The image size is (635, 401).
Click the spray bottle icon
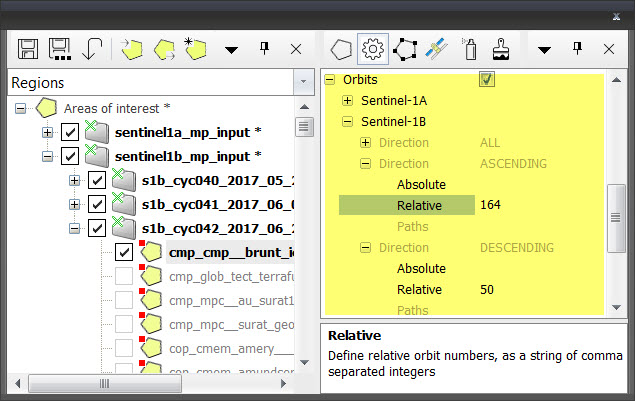pos(469,48)
